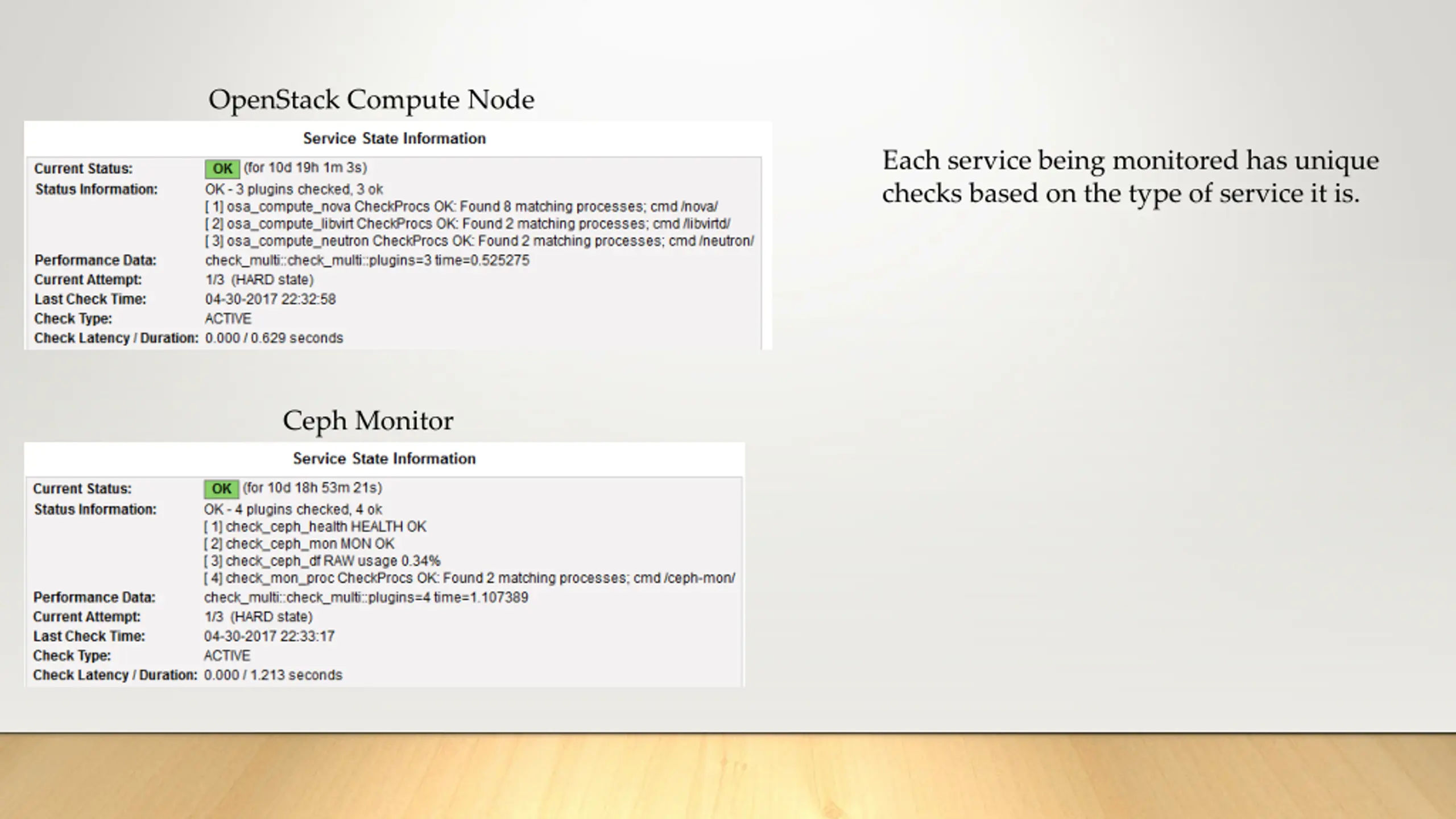The height and width of the screenshot is (819, 1456).
Task: Click the osa_compute_nova CheckProcs line
Action: coord(461,206)
